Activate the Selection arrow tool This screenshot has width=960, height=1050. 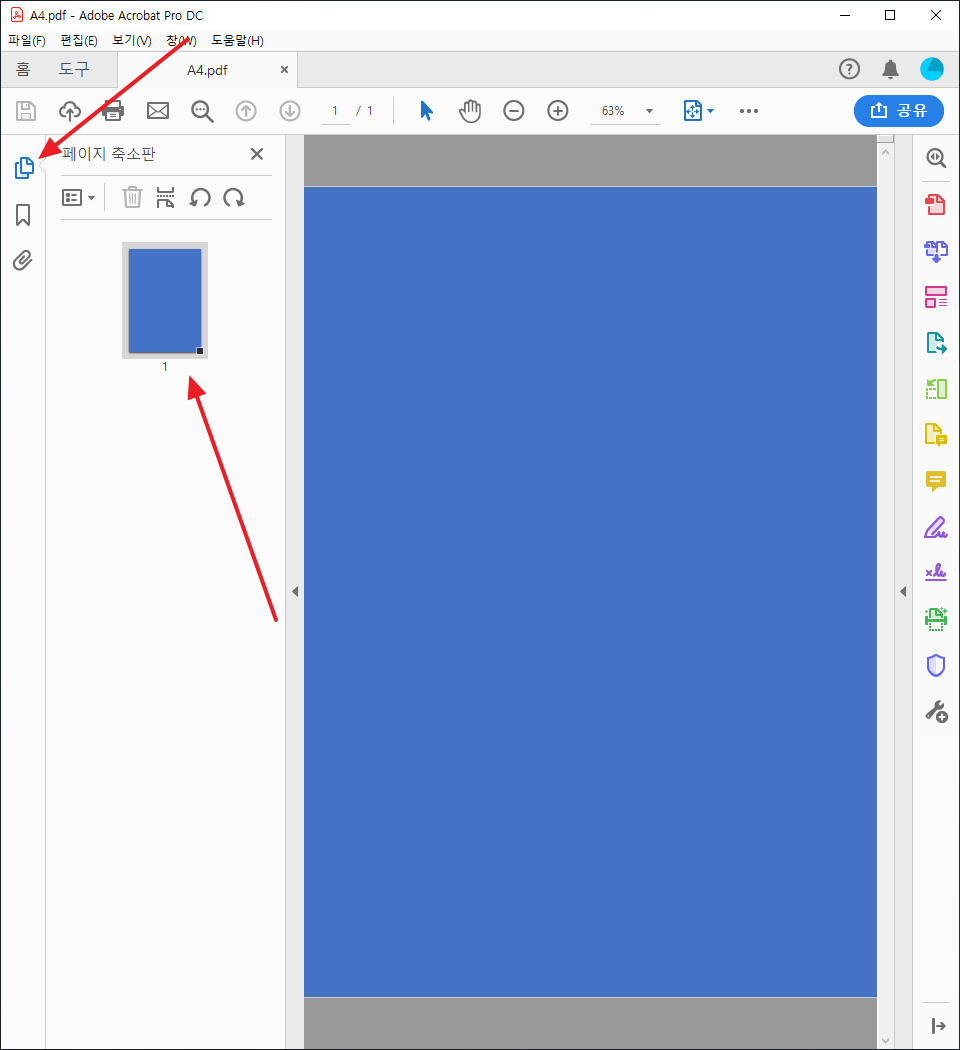pyautogui.click(x=426, y=110)
